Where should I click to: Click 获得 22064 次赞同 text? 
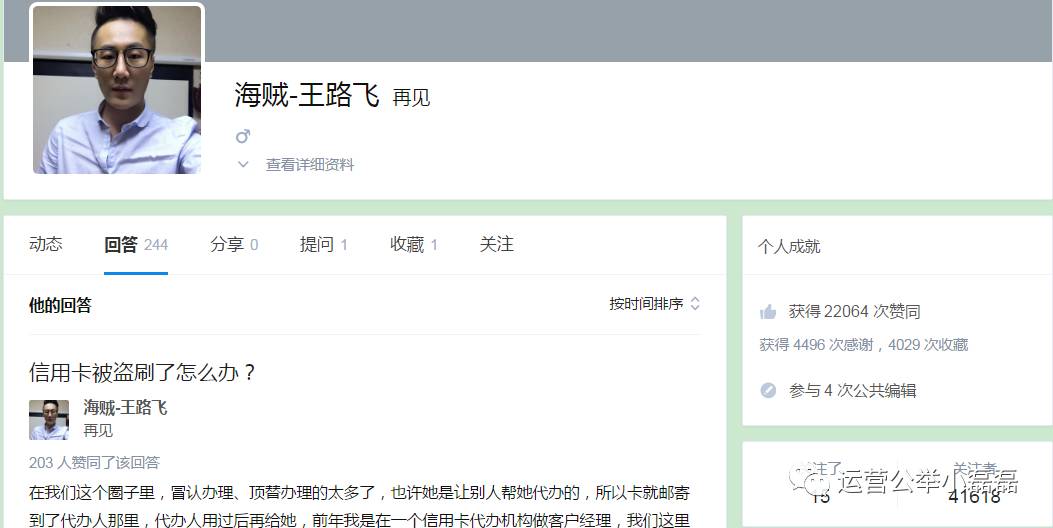pyautogui.click(x=854, y=312)
